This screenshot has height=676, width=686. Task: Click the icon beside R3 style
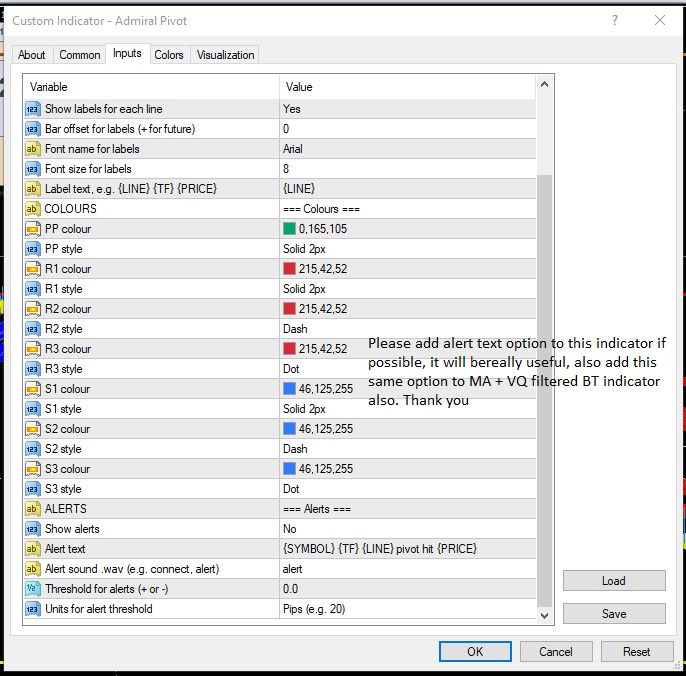point(33,369)
